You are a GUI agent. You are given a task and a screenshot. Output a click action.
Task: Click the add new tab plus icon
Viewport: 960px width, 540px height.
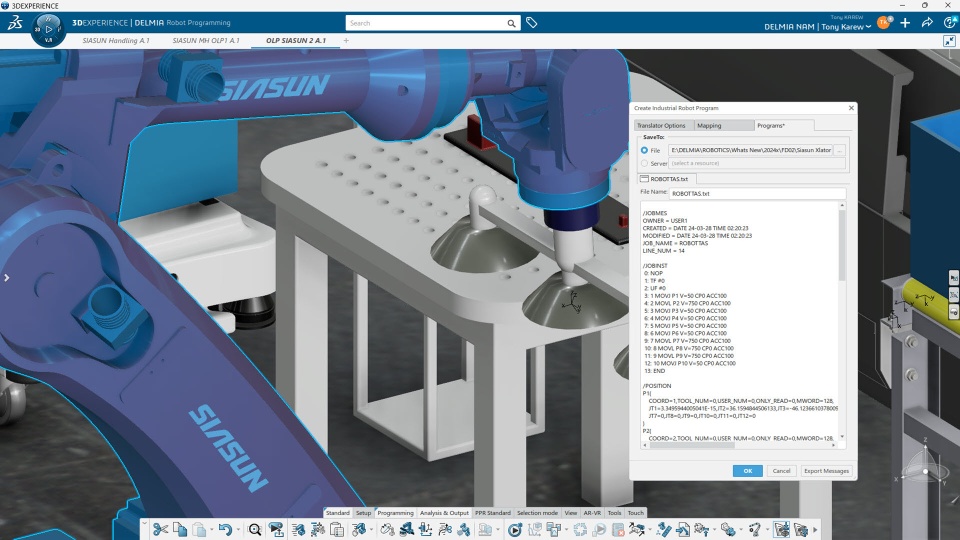[346, 40]
